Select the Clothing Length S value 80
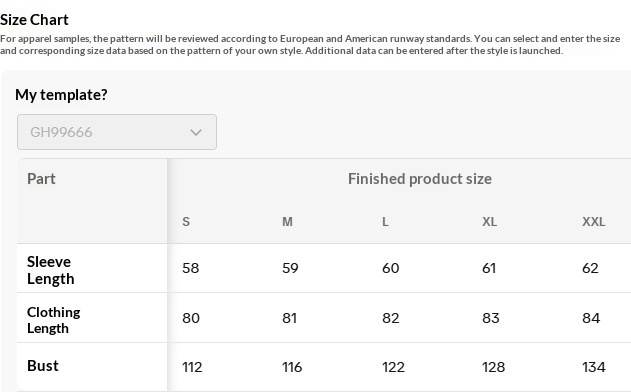Image resolution: width=631 pixels, height=392 pixels. [x=191, y=318]
